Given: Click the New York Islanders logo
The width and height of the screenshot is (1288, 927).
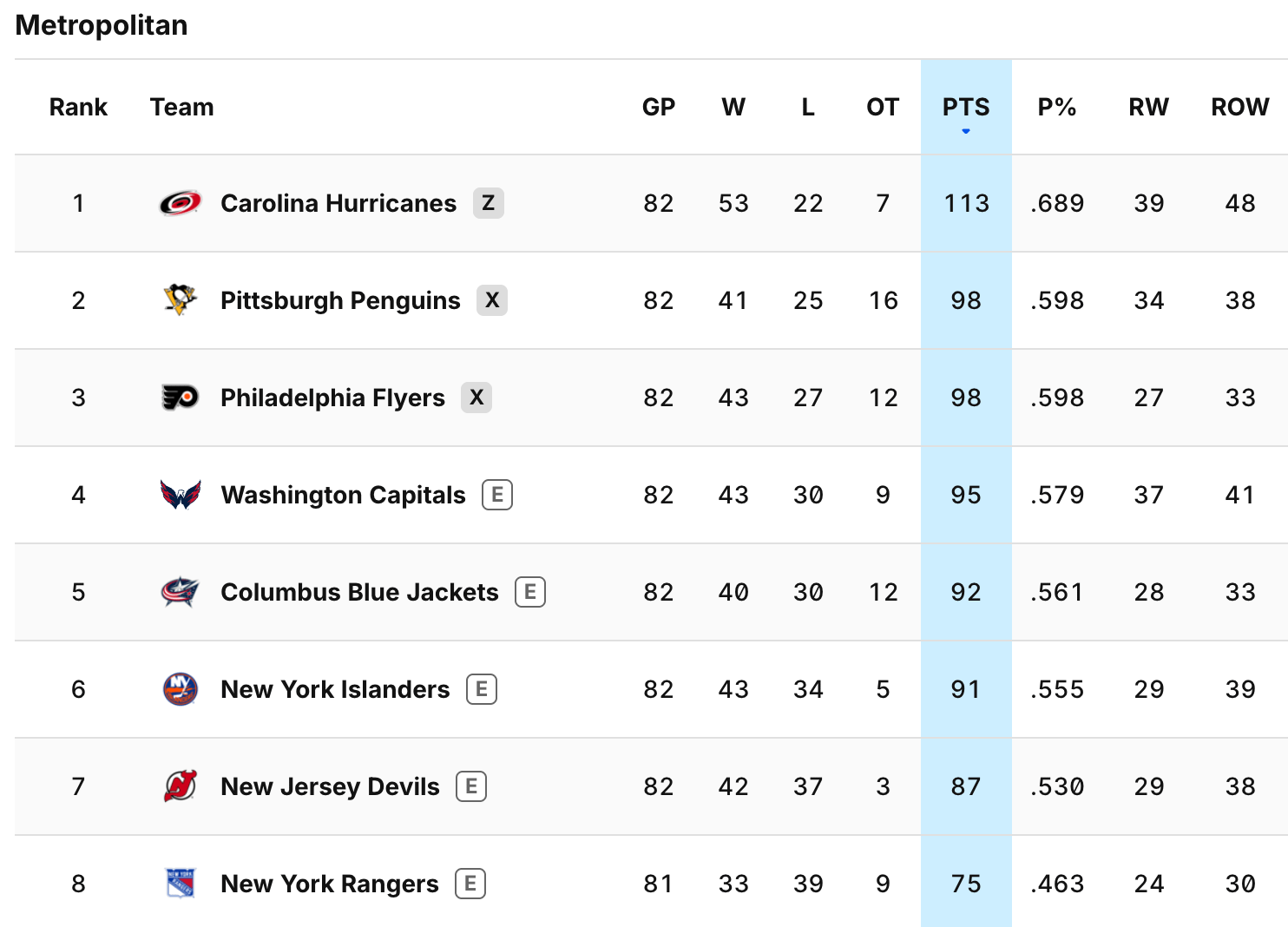Looking at the screenshot, I should 181,689.
